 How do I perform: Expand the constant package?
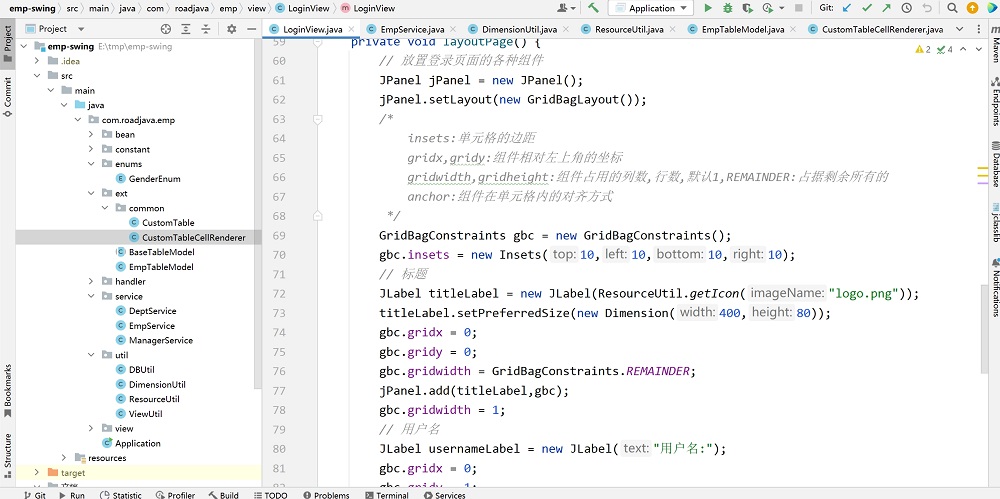point(92,149)
